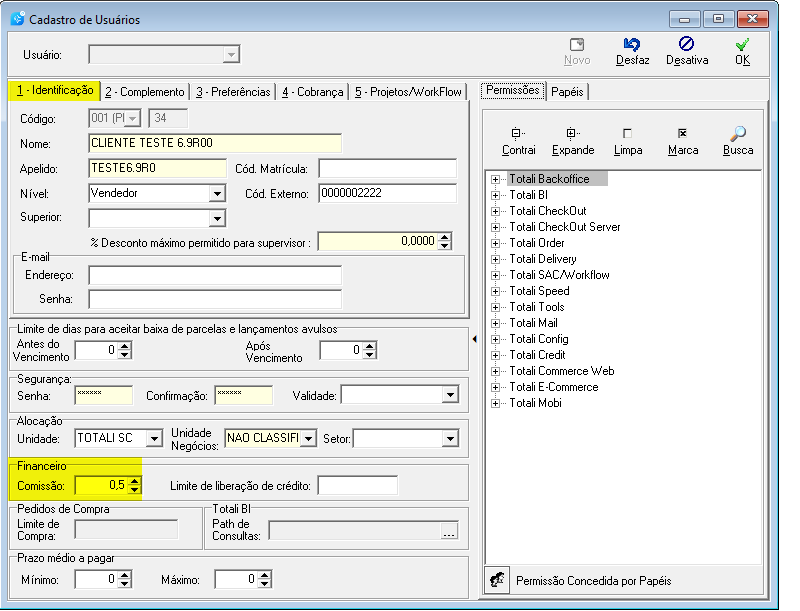The height and width of the screenshot is (611, 800).
Task: Click the Apelido field TESTE6.9R0
Action: pyautogui.click(x=157, y=168)
